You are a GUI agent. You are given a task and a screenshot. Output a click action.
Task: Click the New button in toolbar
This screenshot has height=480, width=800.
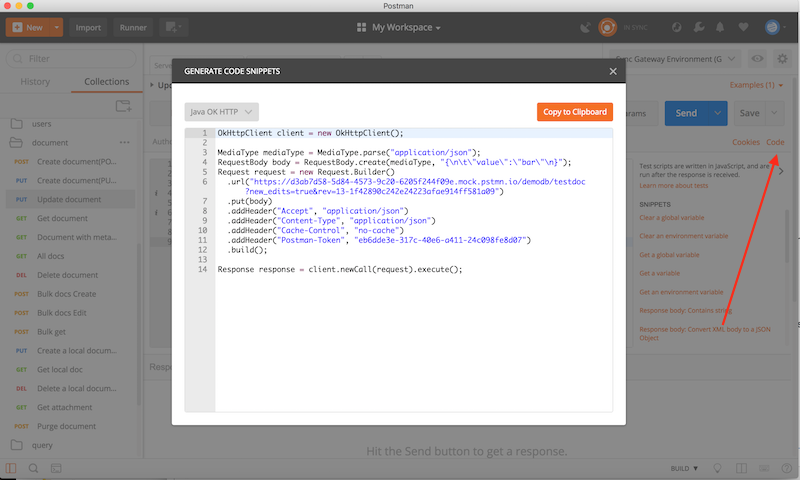pyautogui.click(x=28, y=28)
